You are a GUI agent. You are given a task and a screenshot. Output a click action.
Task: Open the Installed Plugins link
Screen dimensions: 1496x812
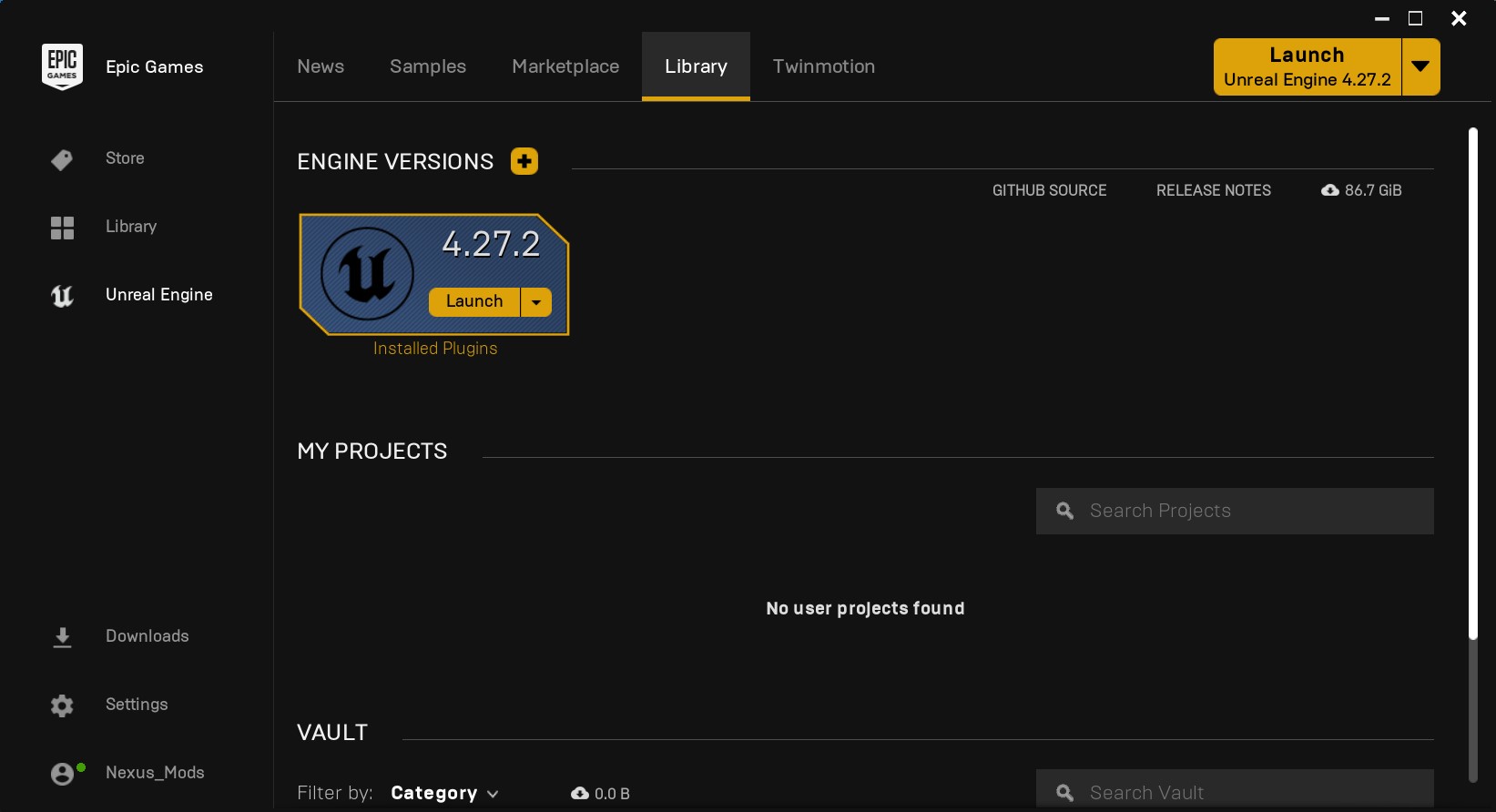click(x=435, y=349)
